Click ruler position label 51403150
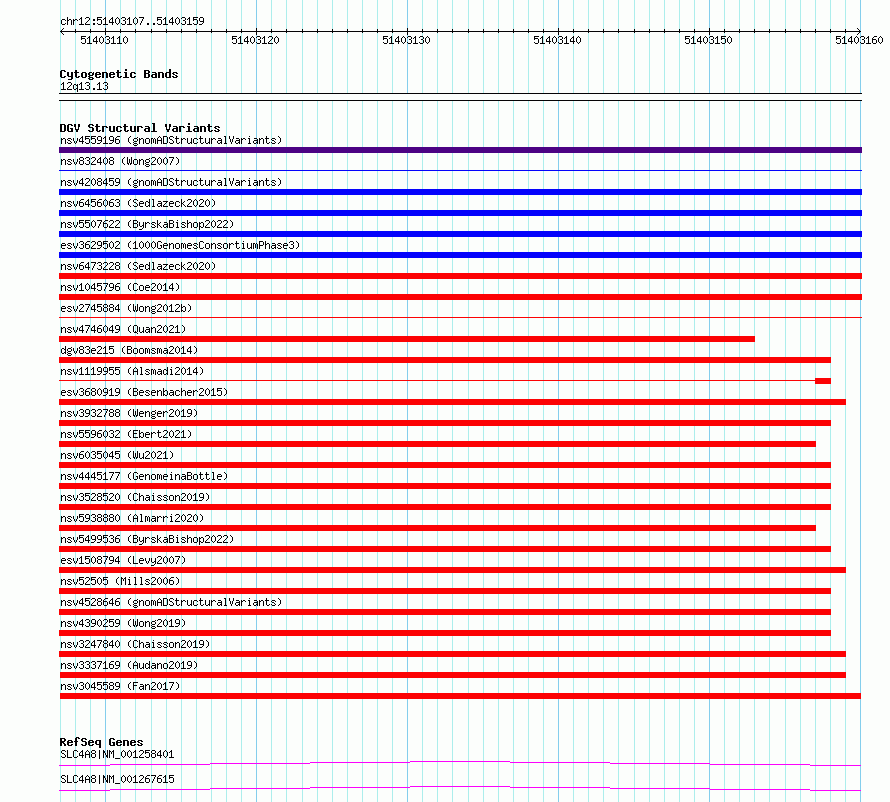 708,40
